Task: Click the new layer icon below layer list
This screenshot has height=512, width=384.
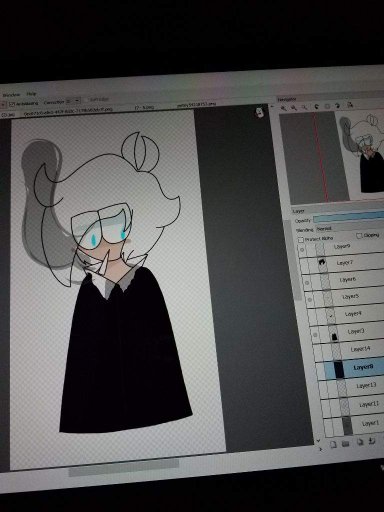Action: (333, 444)
